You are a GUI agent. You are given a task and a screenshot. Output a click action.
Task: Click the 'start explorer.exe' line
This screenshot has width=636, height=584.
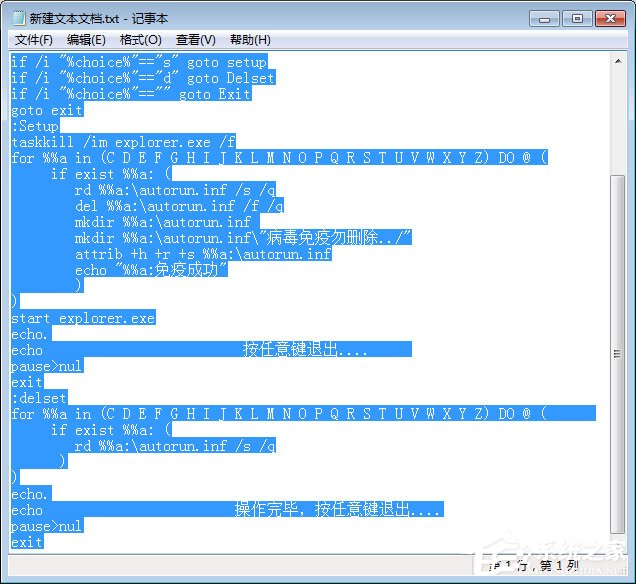83,318
